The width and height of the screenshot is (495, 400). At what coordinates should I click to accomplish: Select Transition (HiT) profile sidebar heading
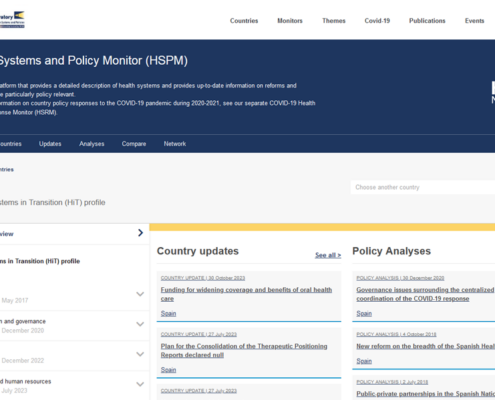tap(40, 261)
